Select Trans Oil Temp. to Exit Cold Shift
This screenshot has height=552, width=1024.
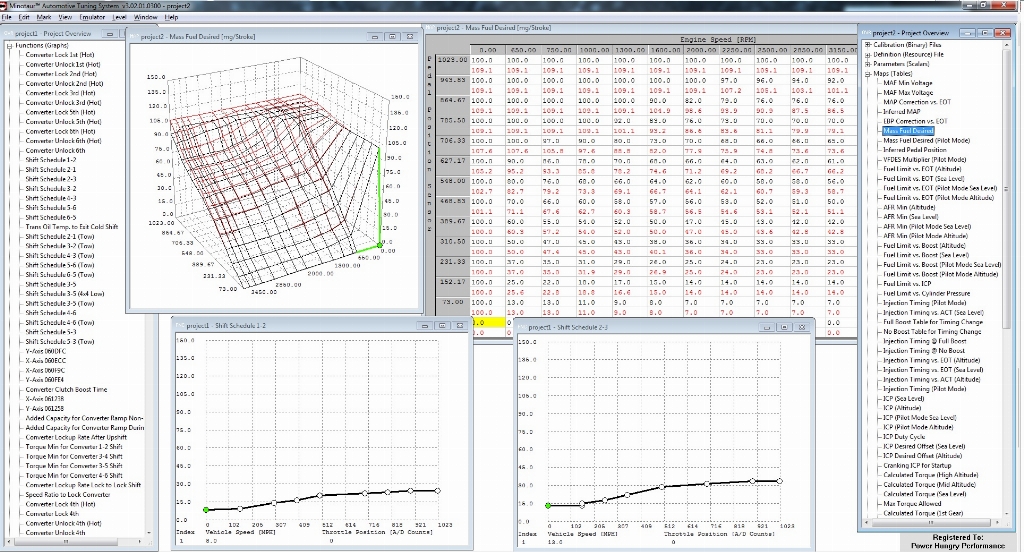(72, 227)
